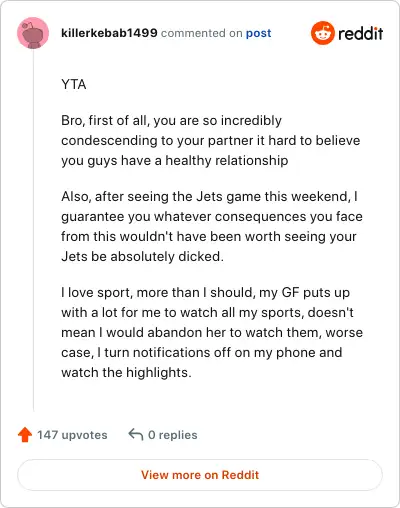The height and width of the screenshot is (508, 400).
Task: Click the '0 replies' label
Action: point(173,435)
